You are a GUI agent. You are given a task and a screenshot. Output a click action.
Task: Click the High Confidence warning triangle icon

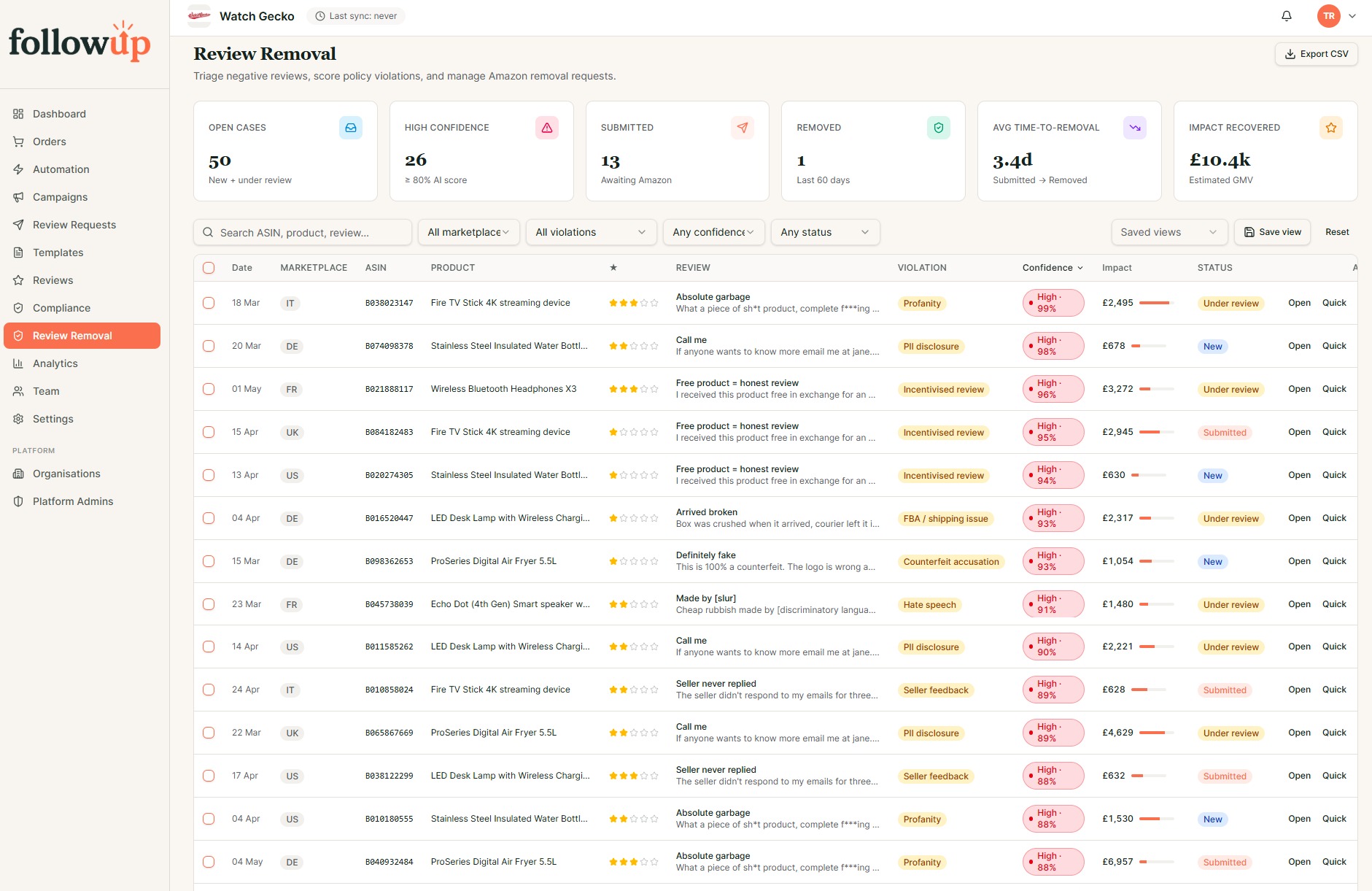click(x=547, y=128)
